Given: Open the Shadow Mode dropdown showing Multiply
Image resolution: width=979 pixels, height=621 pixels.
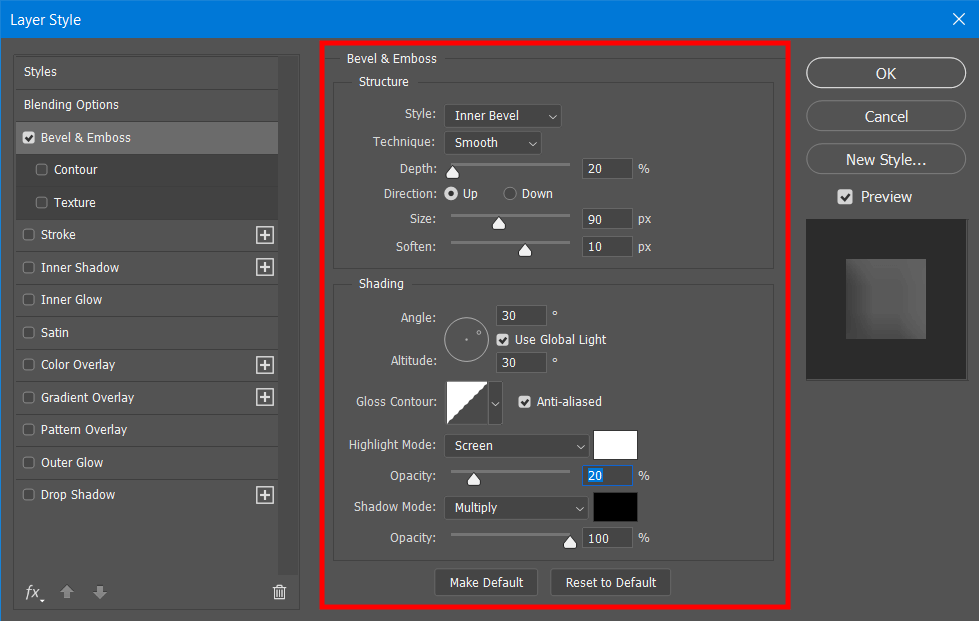Looking at the screenshot, I should pos(516,508).
